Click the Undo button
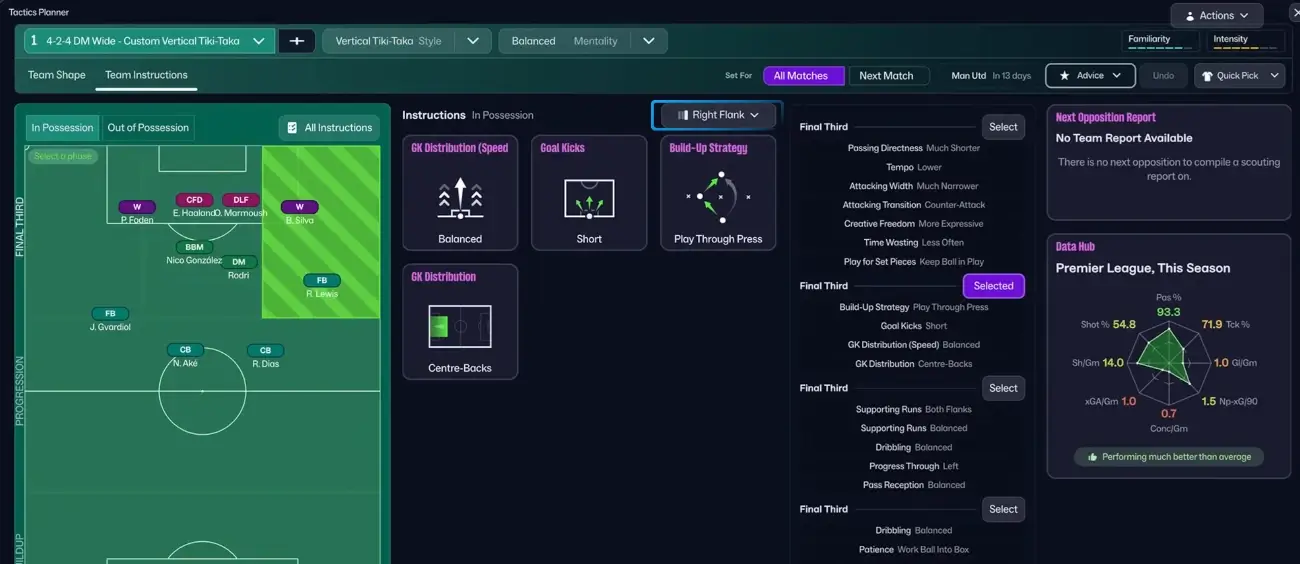 click(x=1163, y=76)
